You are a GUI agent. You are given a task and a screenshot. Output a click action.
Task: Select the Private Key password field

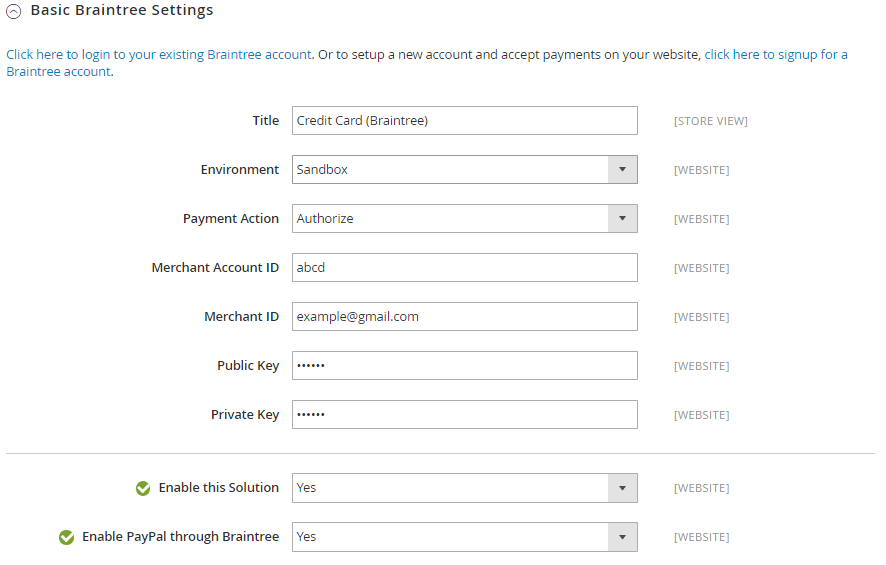tap(464, 415)
